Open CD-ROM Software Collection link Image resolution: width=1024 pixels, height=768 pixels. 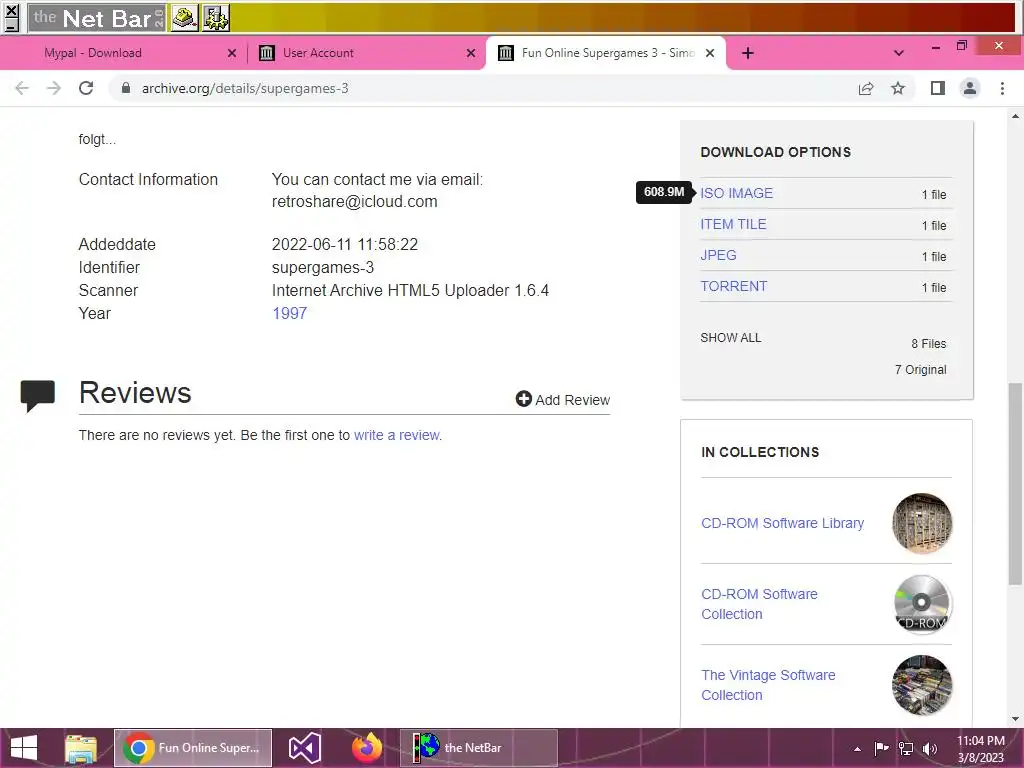point(759,604)
